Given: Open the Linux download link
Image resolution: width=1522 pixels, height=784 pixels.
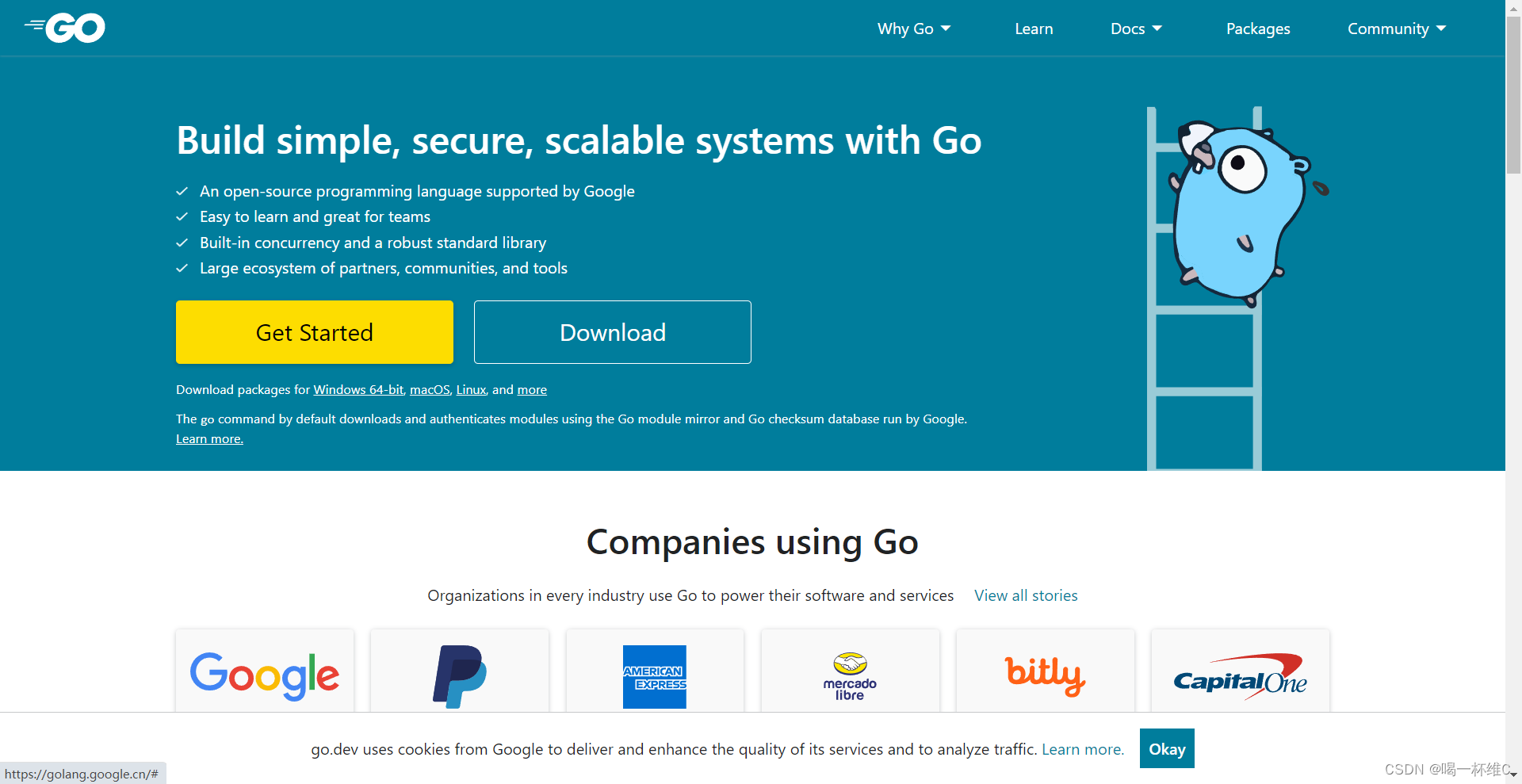Looking at the screenshot, I should [x=470, y=389].
